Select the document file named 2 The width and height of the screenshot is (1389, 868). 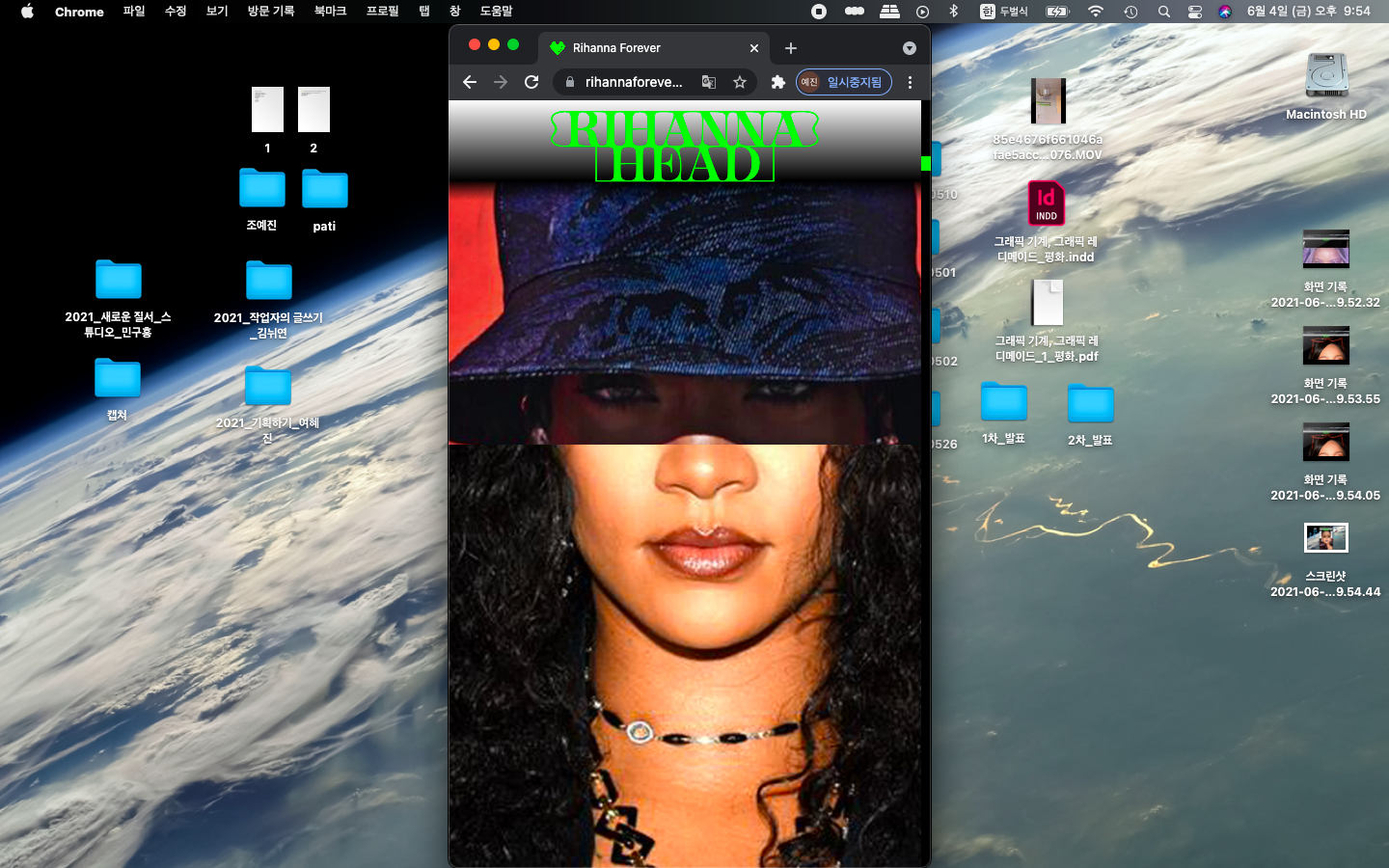click(x=313, y=109)
